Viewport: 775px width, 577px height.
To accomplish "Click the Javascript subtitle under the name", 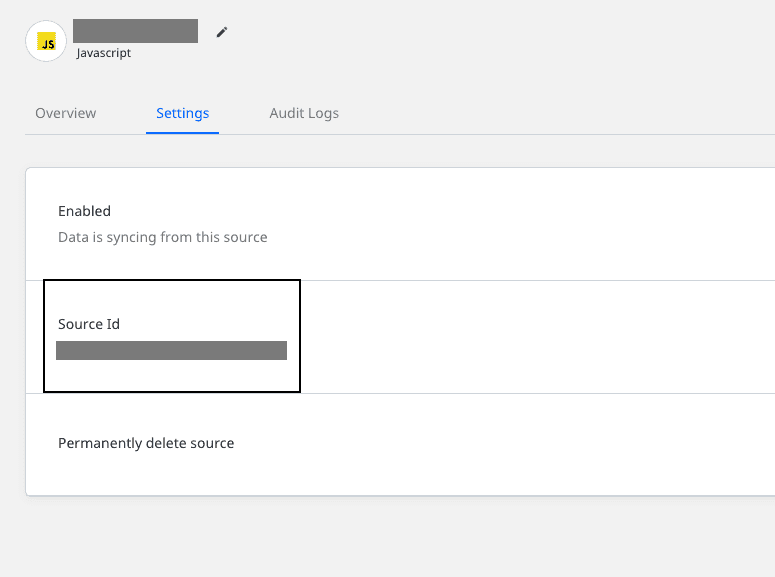I will click(104, 53).
